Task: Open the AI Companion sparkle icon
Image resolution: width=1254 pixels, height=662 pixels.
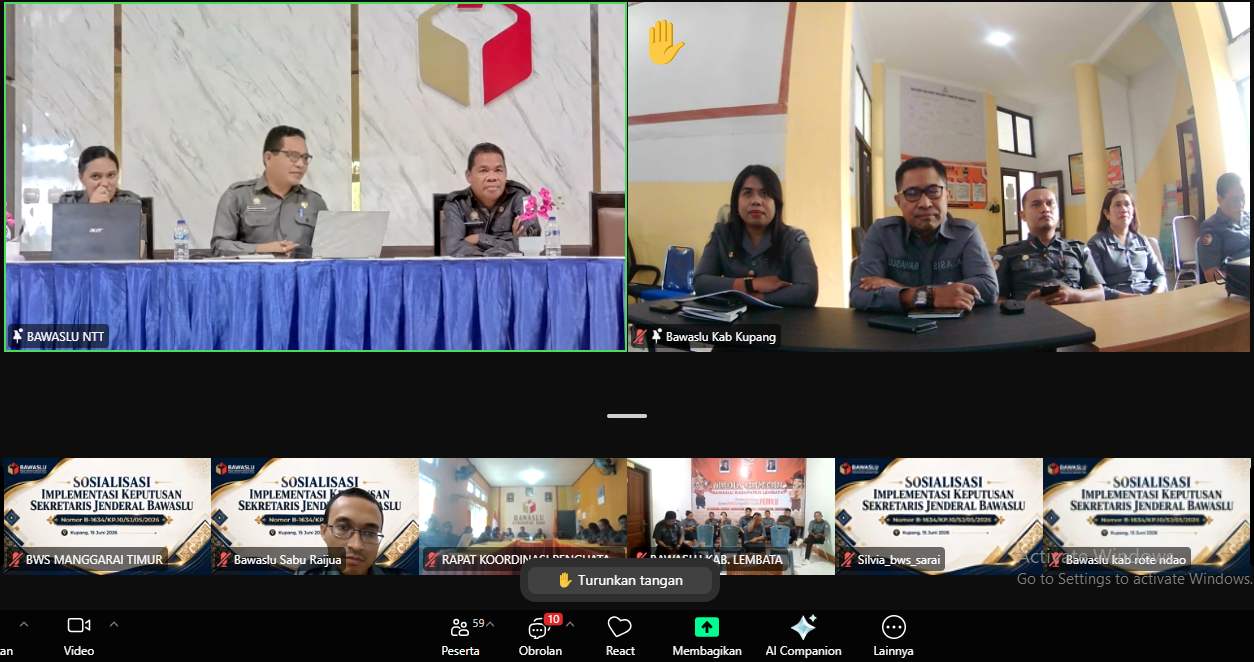Action: pos(803,627)
